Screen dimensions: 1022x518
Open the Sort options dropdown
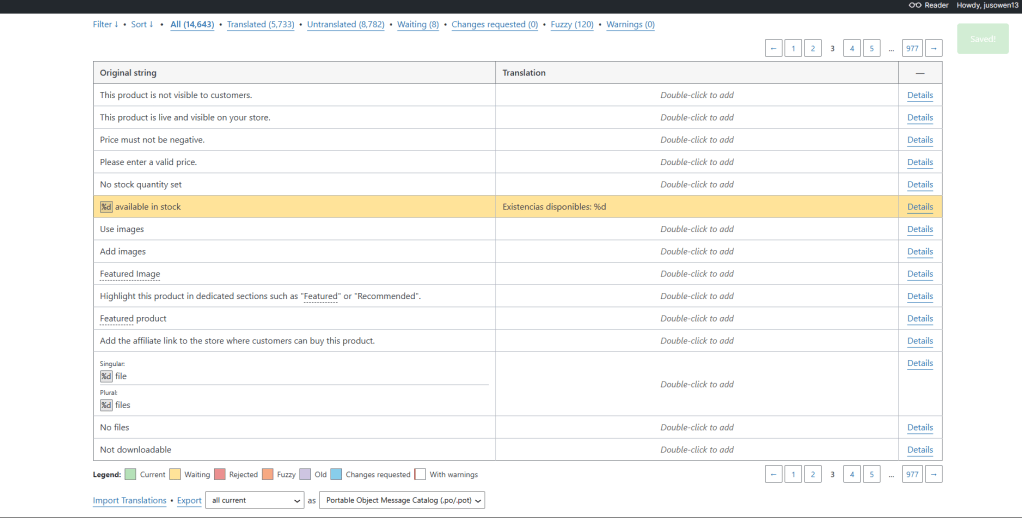click(x=142, y=24)
